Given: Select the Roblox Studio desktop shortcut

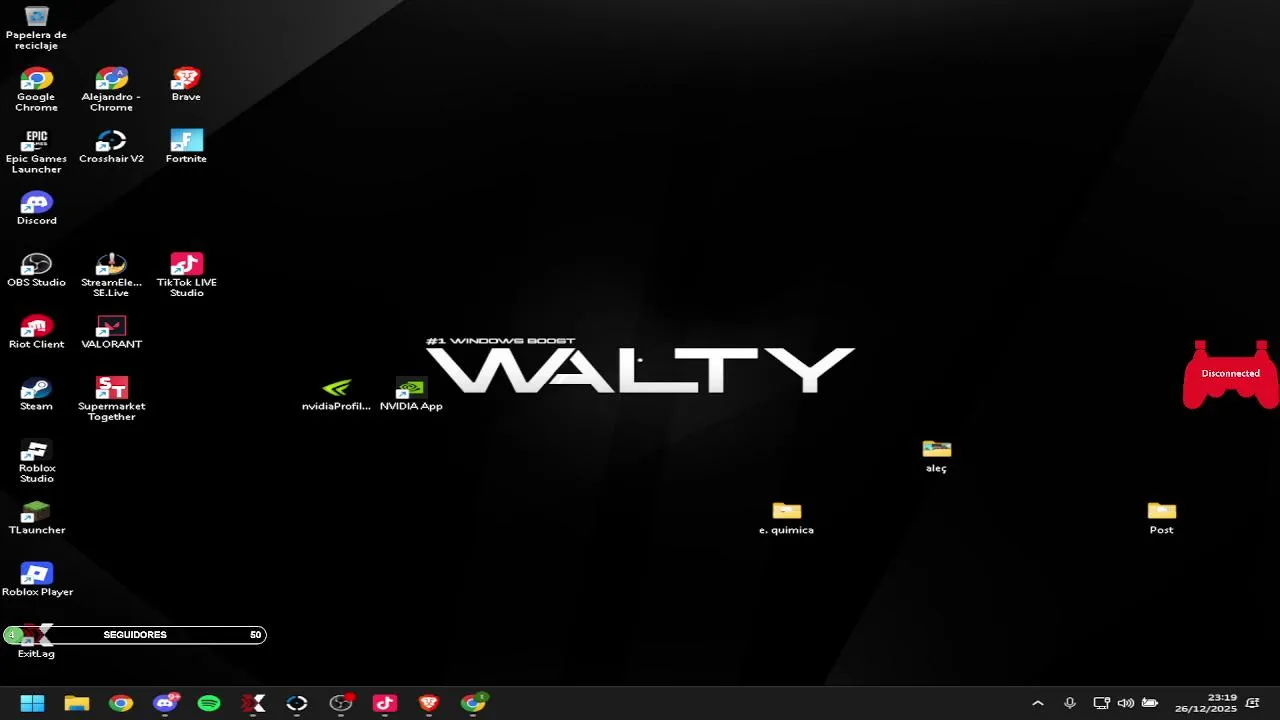Looking at the screenshot, I should point(37,462).
